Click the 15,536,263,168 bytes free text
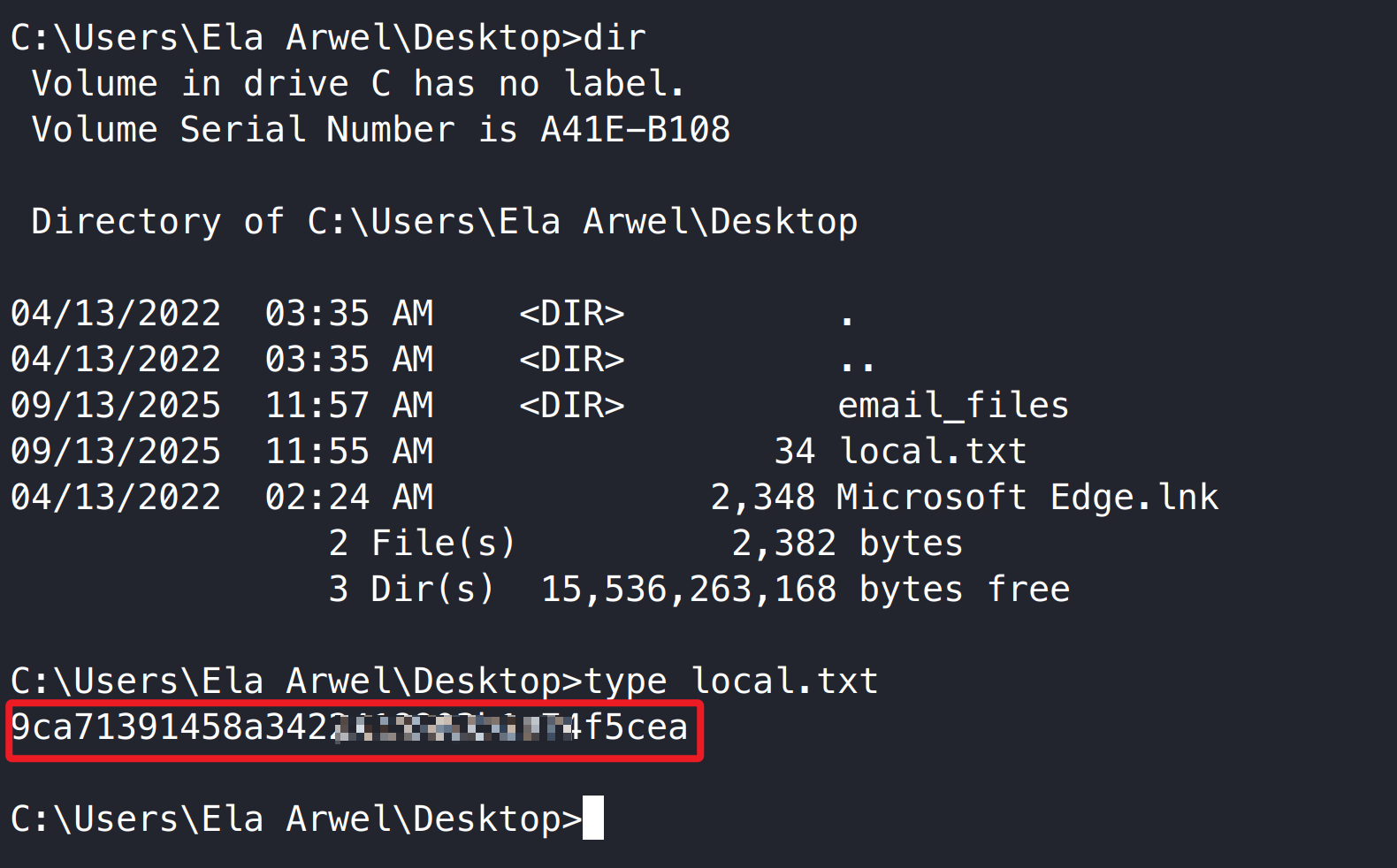Screen dimensions: 1397x868 (805, 590)
